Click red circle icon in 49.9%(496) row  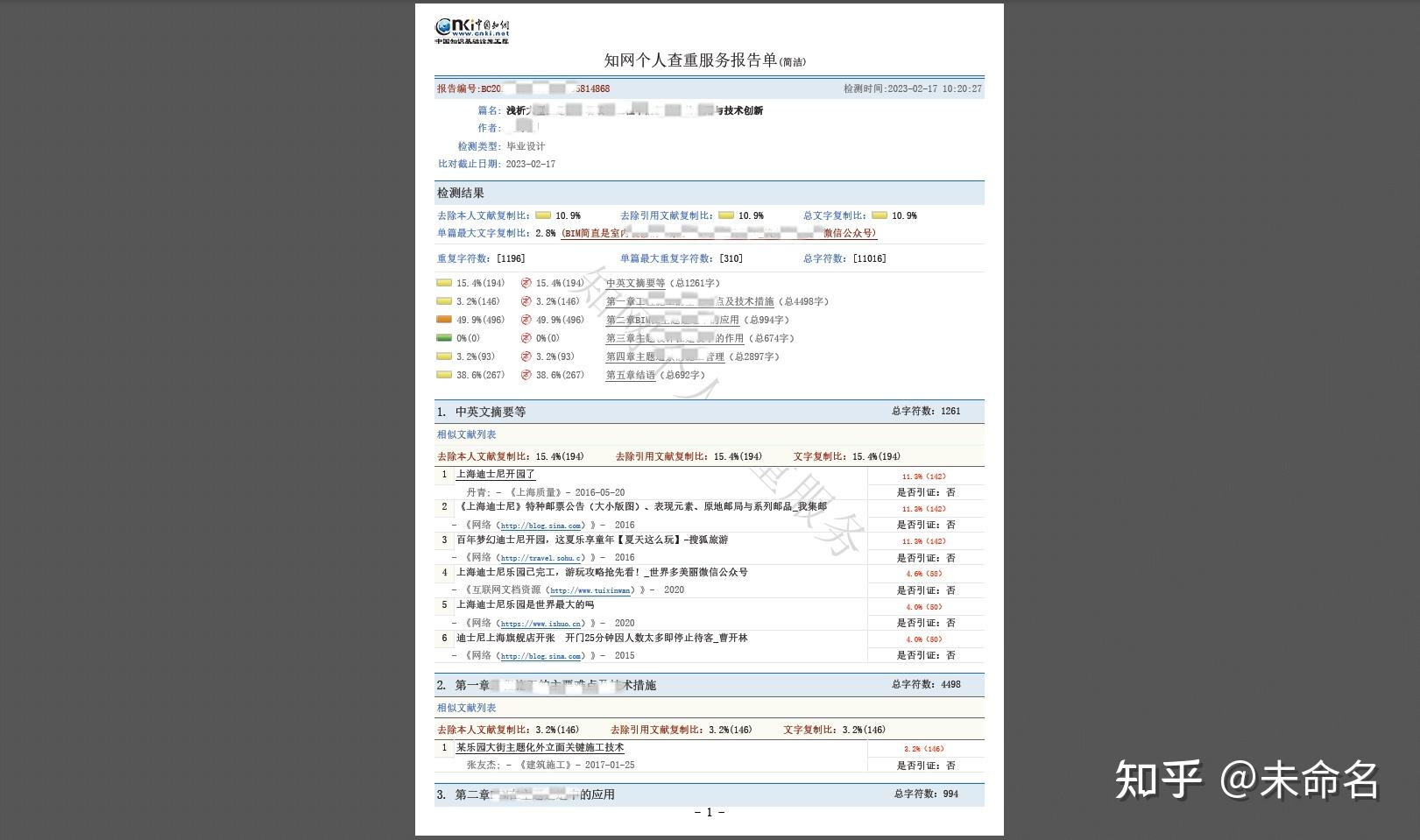click(x=526, y=320)
